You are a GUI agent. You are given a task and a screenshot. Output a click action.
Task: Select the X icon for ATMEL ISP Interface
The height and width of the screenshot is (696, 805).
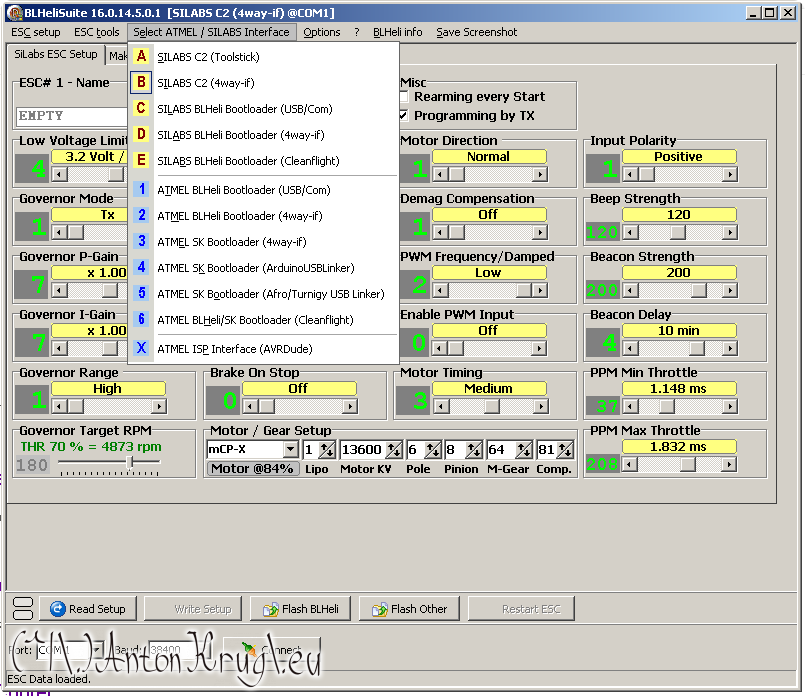click(141, 349)
